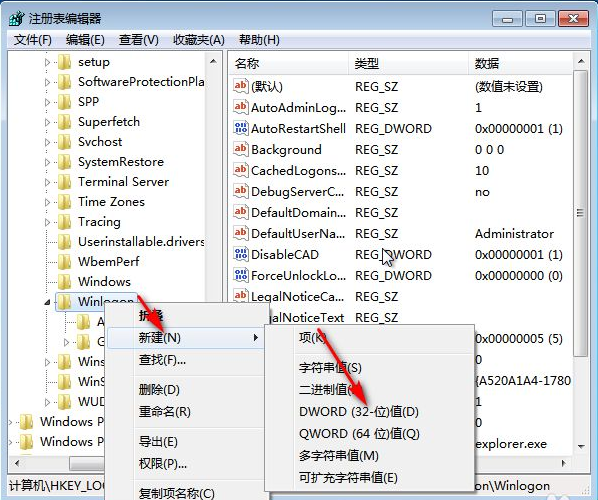
Task: Open the 文件(F) menu
Action: (x=32, y=40)
